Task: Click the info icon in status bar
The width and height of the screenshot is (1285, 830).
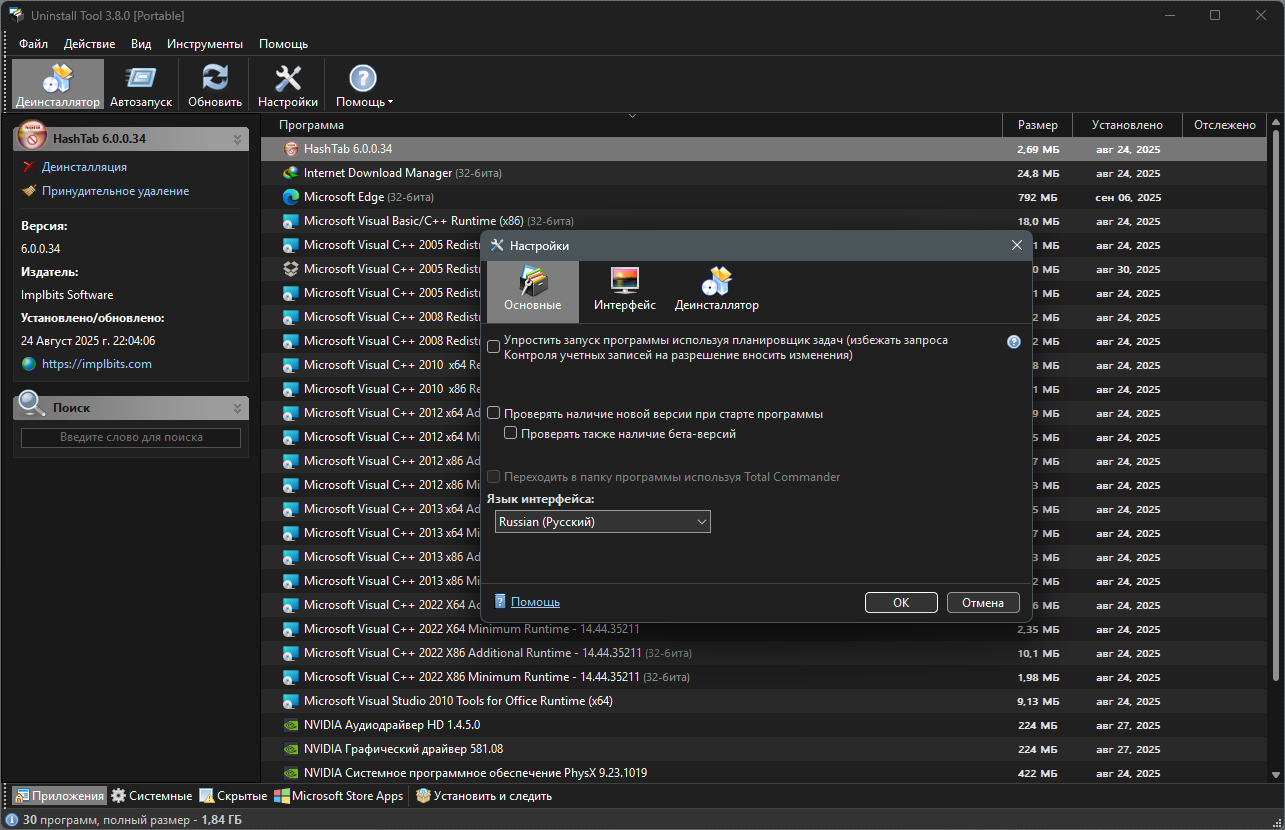Action: point(11,820)
